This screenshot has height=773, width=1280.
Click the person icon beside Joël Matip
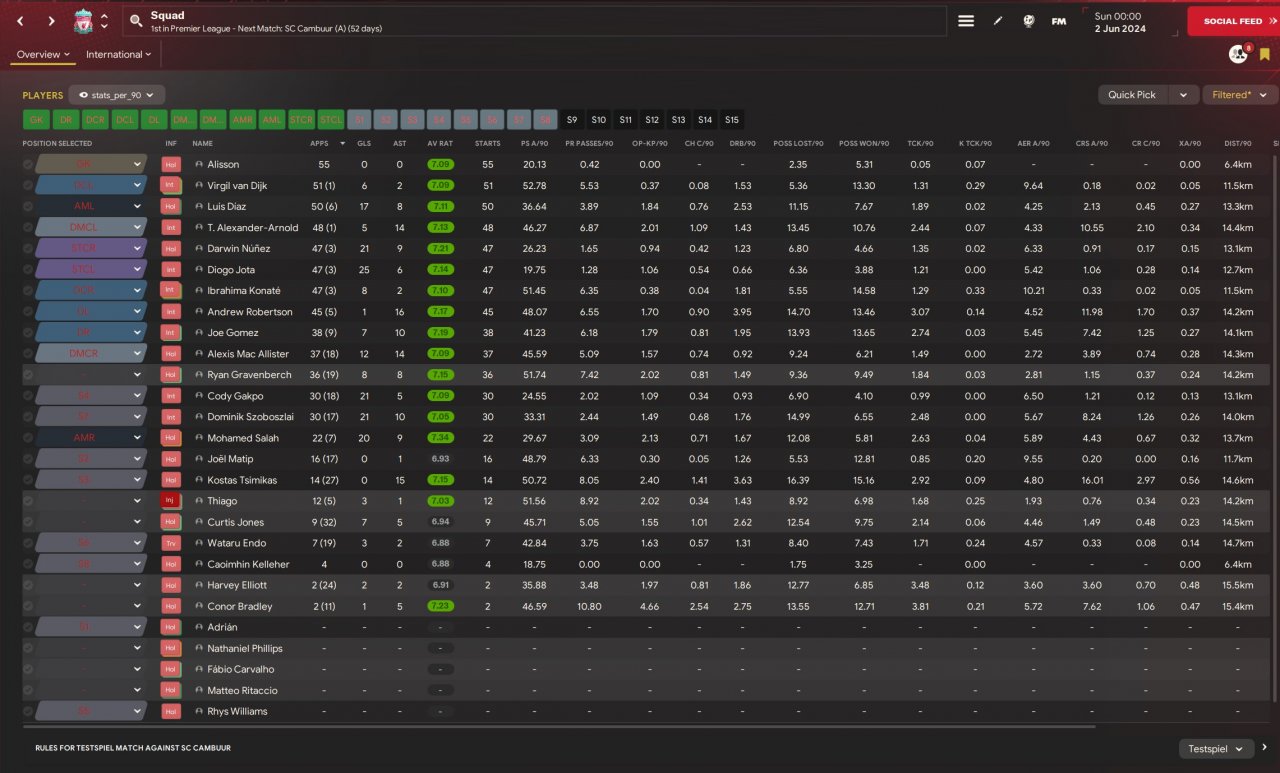tap(199, 459)
